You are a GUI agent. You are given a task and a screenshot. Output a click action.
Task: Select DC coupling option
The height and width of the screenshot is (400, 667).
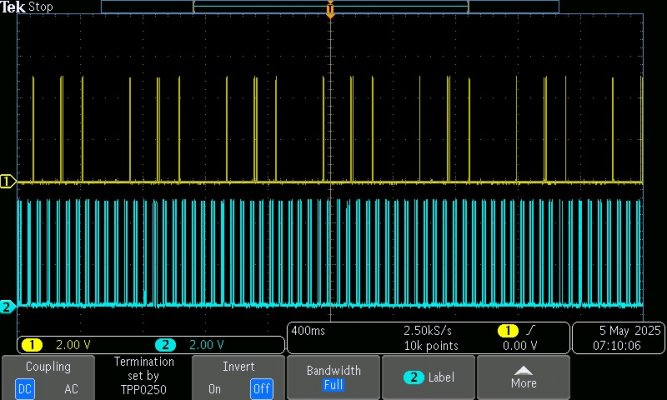point(25,389)
